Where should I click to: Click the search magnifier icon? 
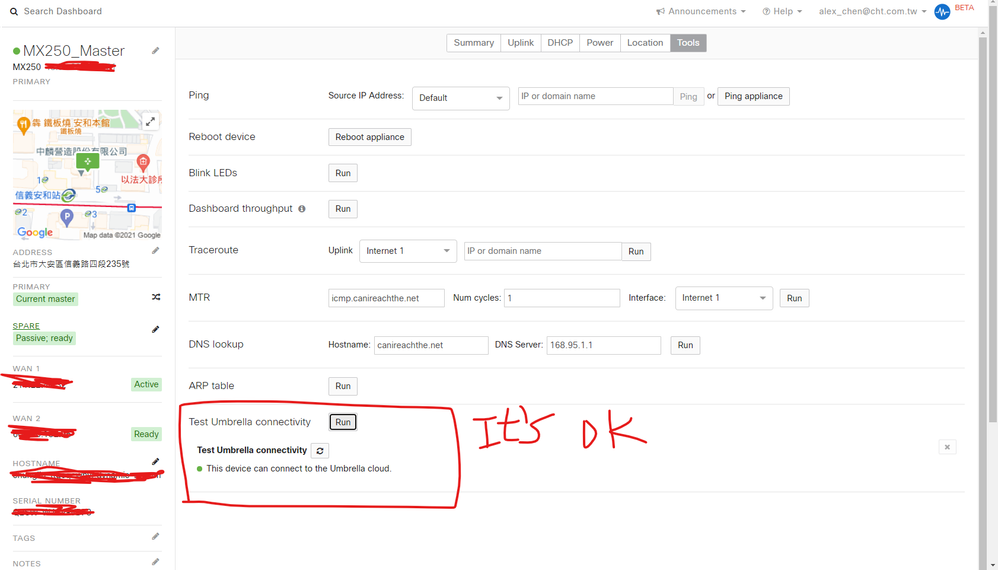tap(14, 11)
